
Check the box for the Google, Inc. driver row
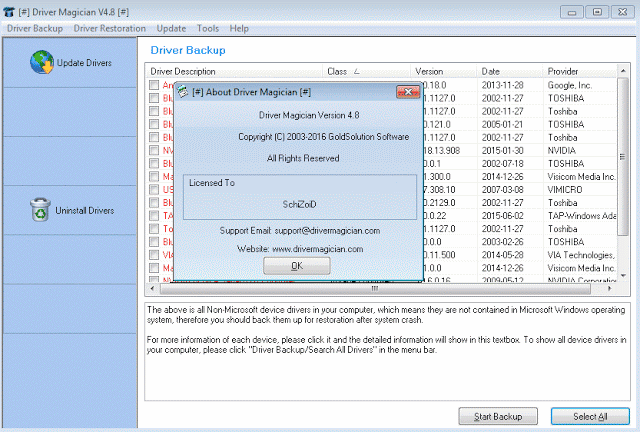point(154,85)
